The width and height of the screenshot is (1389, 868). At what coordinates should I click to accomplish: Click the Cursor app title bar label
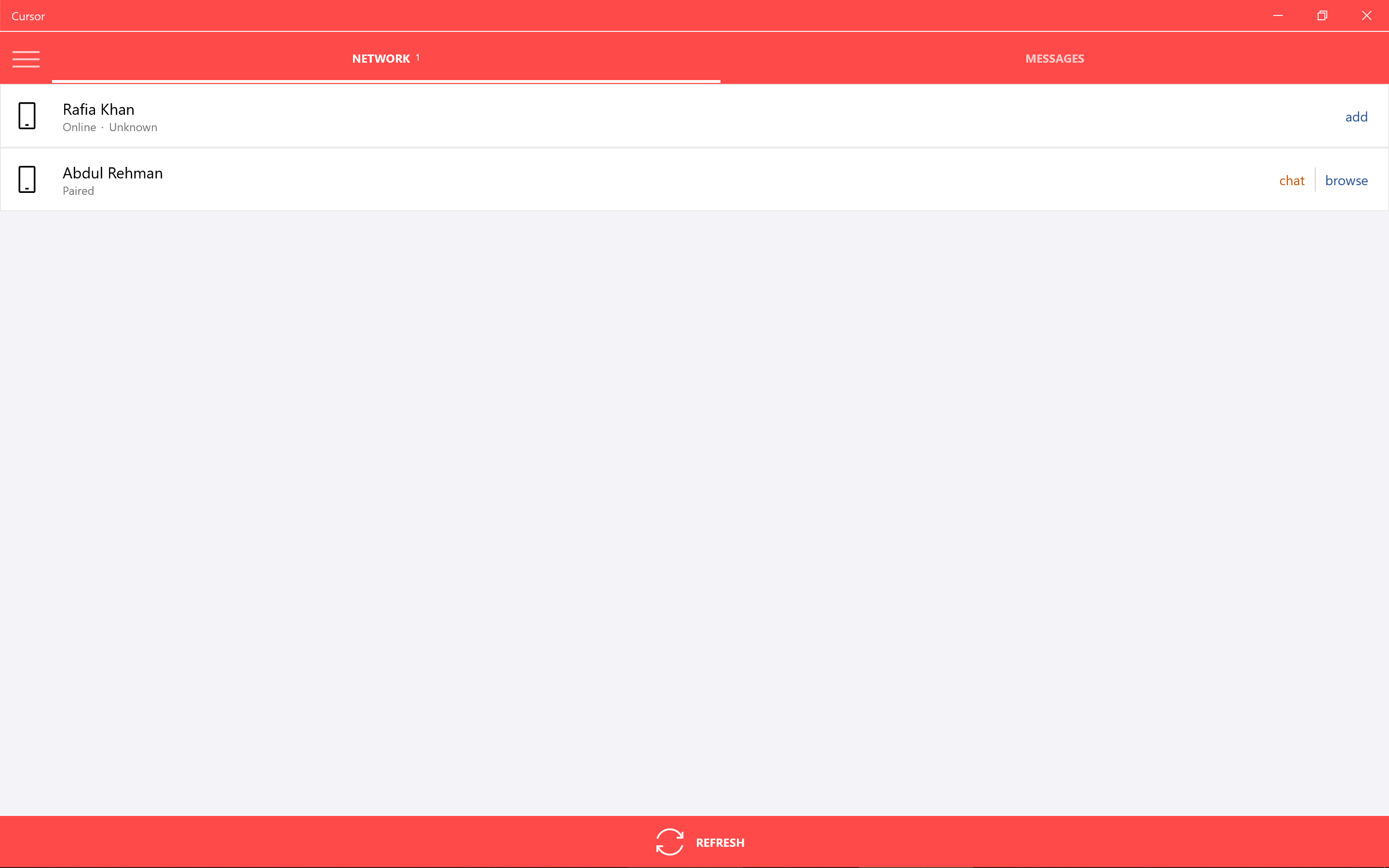coord(28,15)
